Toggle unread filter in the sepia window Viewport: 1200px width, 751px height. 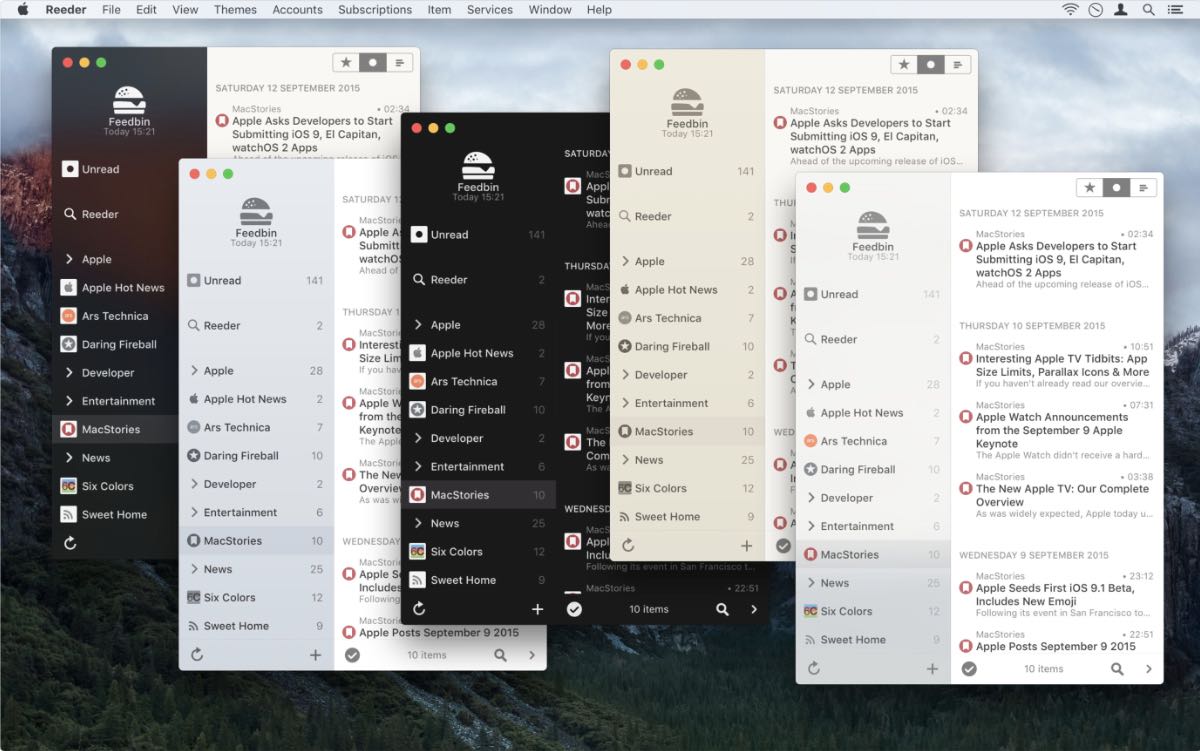(x=931, y=65)
